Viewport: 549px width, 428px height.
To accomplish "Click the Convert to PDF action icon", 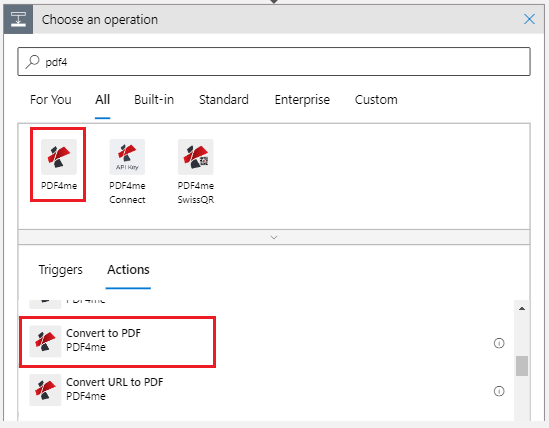I will (45, 341).
